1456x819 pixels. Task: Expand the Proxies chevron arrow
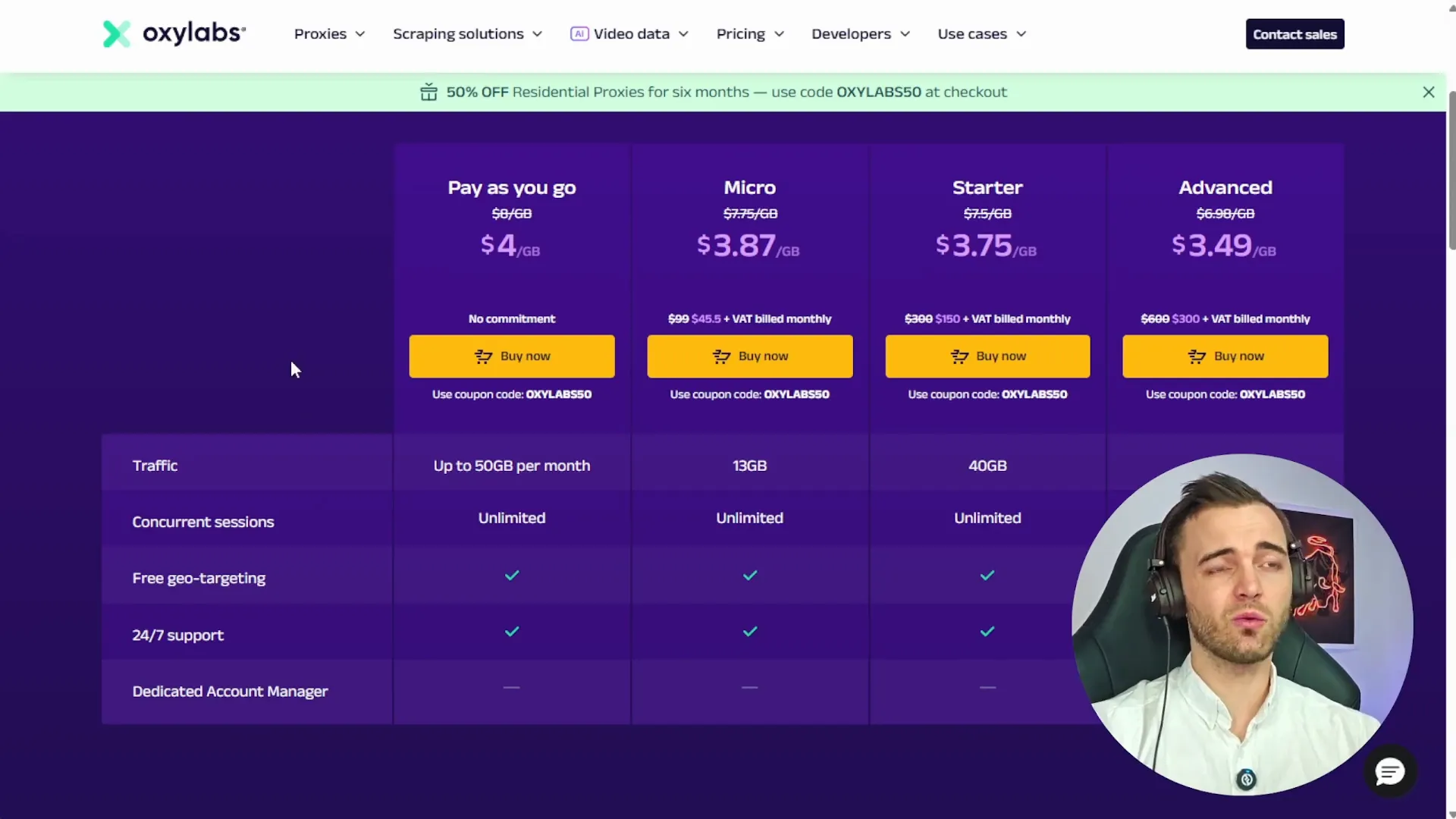[x=360, y=34]
